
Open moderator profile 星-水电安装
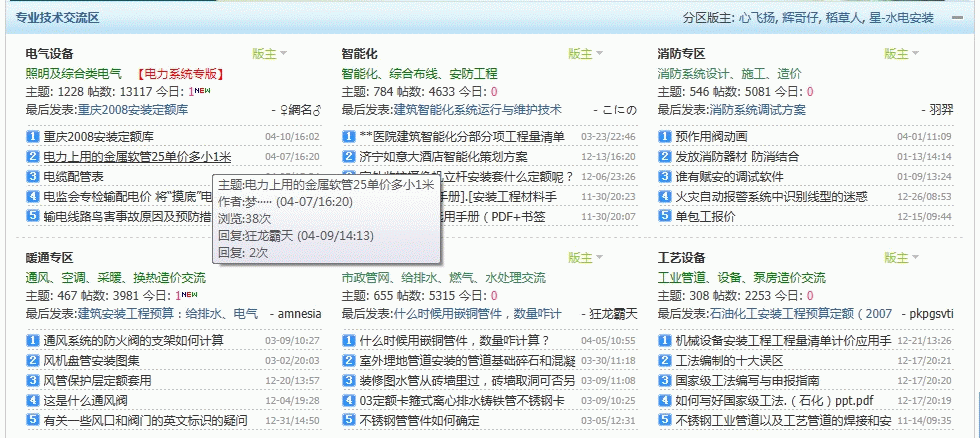[901, 18]
